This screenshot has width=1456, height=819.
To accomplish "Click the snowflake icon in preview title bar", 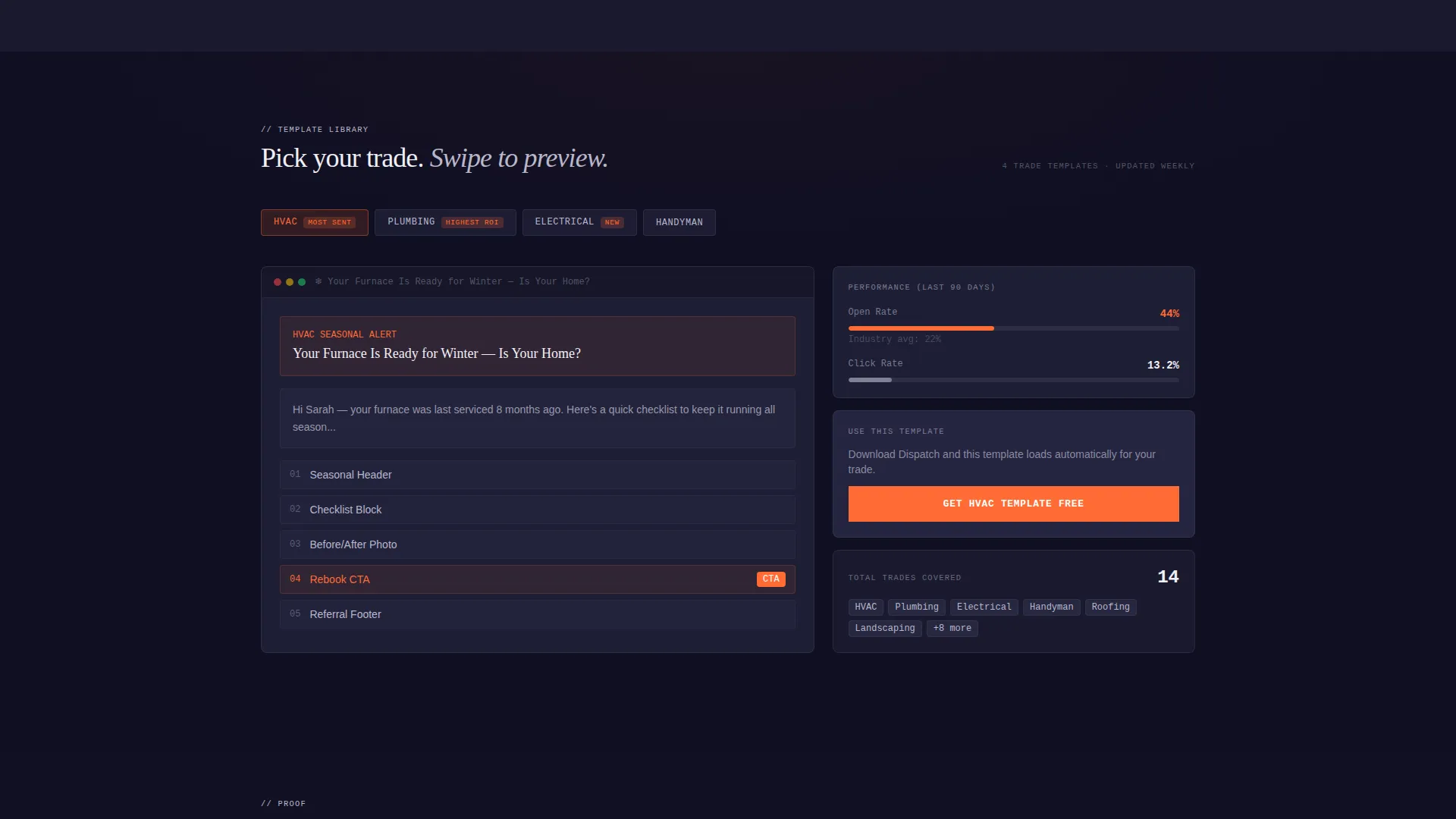I will click(x=318, y=281).
